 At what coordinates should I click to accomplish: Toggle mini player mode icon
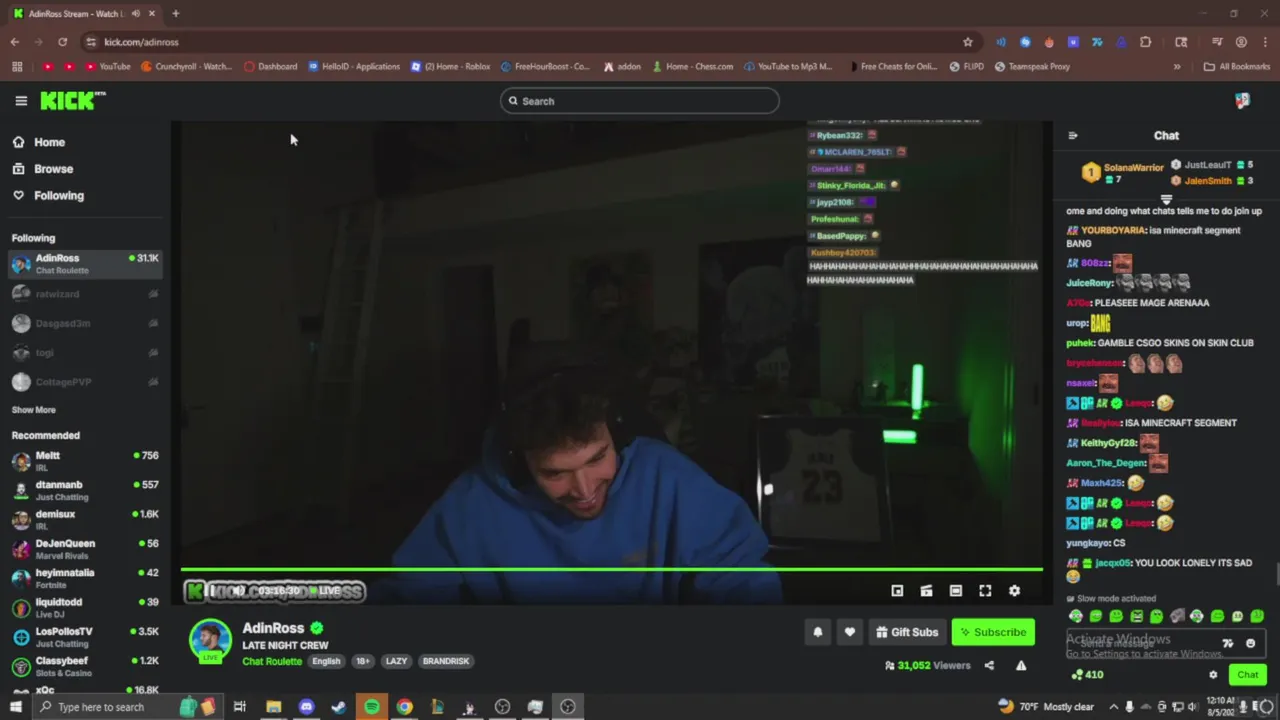897,591
